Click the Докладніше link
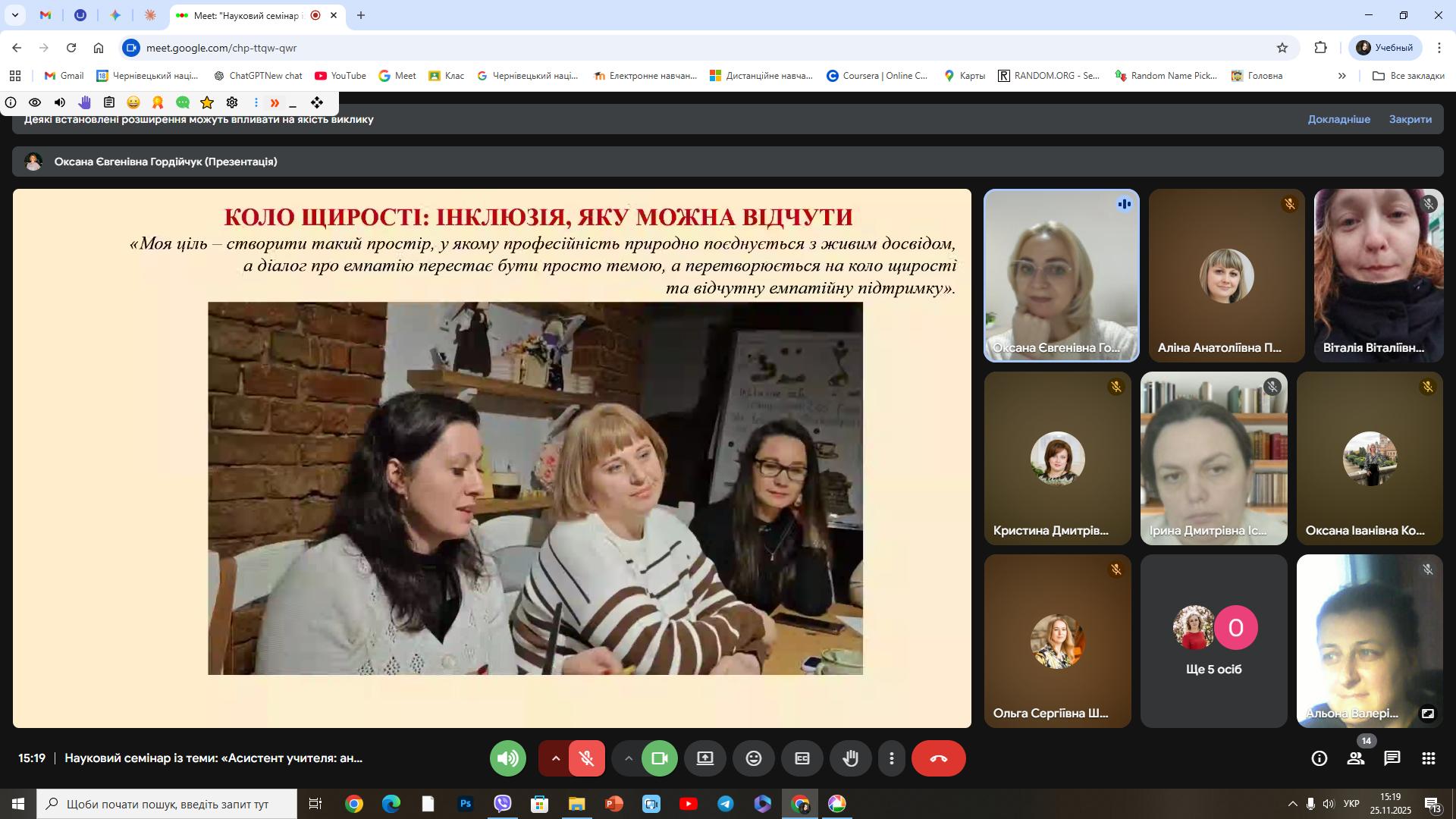 1338,119
